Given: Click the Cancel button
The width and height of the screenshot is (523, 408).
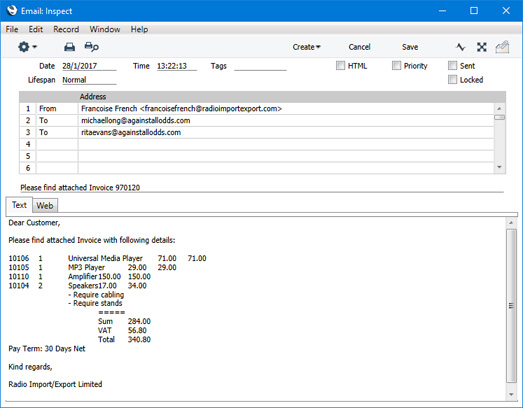Looking at the screenshot, I should click(x=359, y=47).
